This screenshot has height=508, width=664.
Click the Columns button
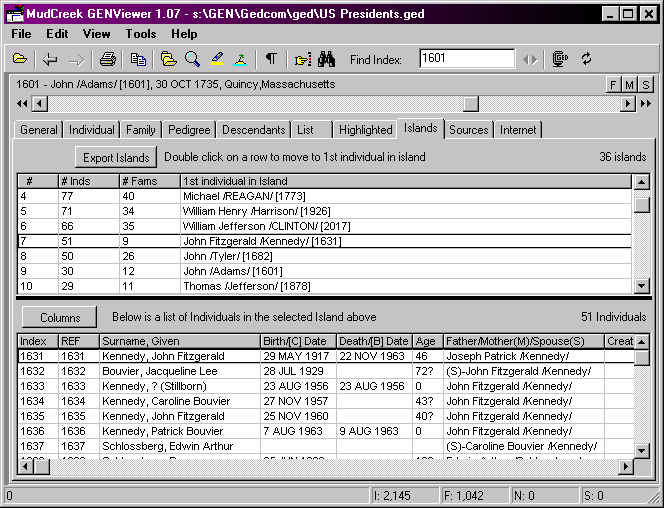60,317
